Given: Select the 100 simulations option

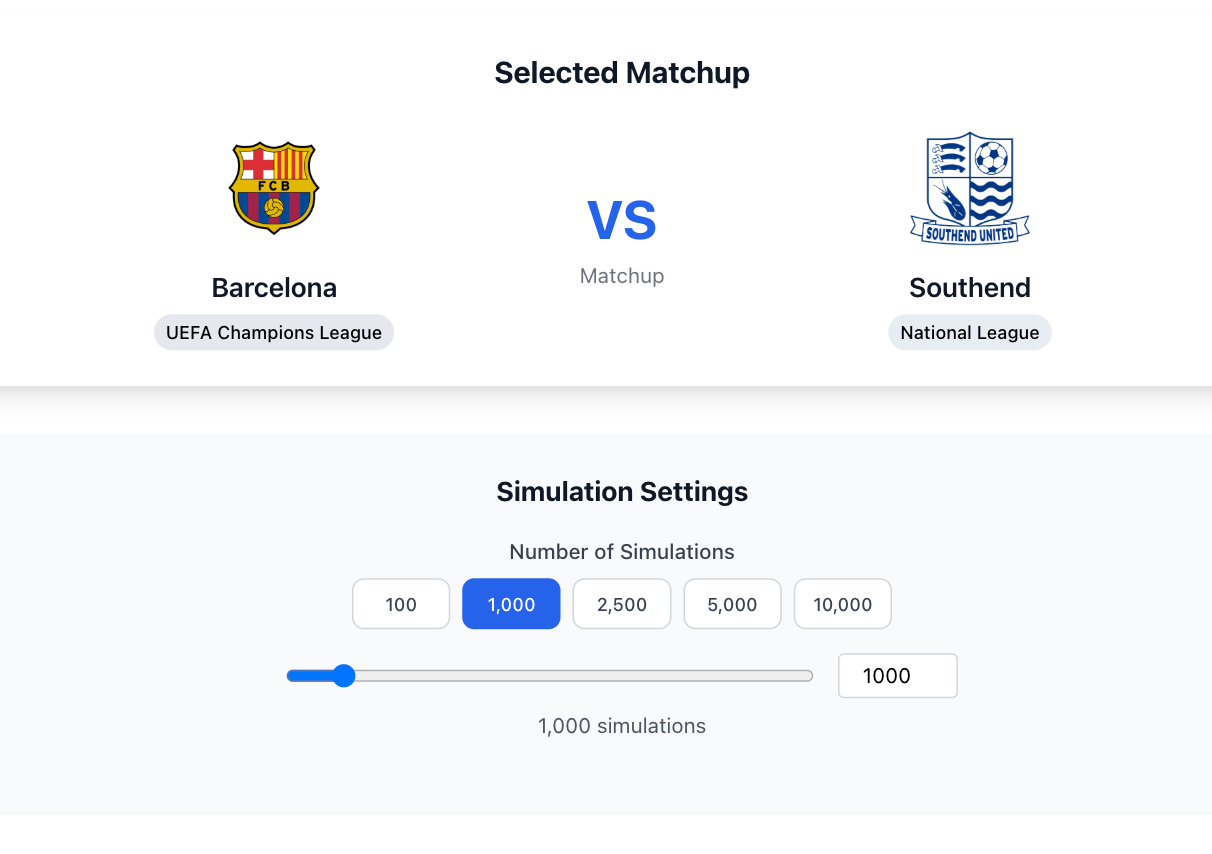Looking at the screenshot, I should click(x=401, y=604).
